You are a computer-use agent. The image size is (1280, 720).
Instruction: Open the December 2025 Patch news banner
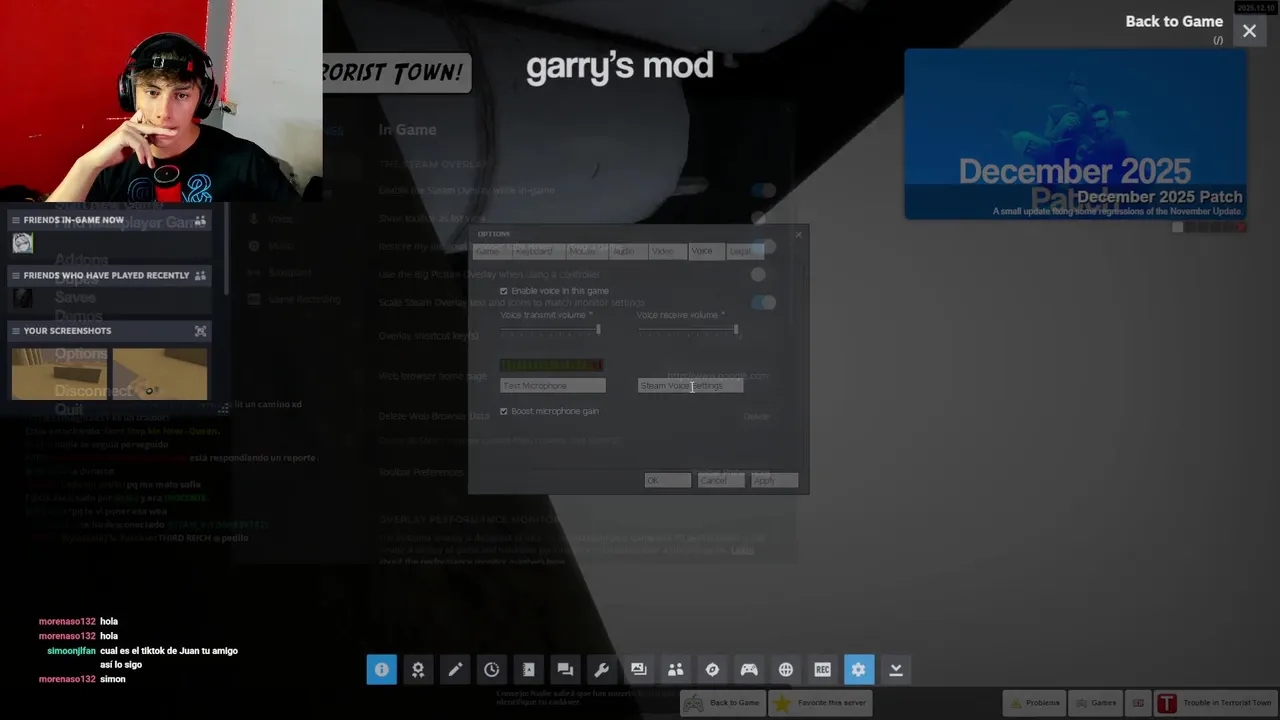(1076, 133)
